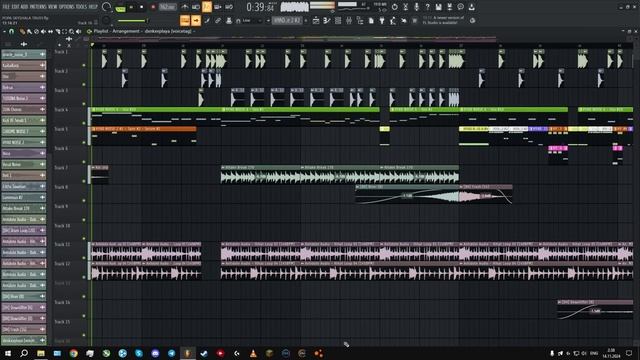Click the plus button beside pattern selector
This screenshot has width=640, height=360.
(x=306, y=20)
